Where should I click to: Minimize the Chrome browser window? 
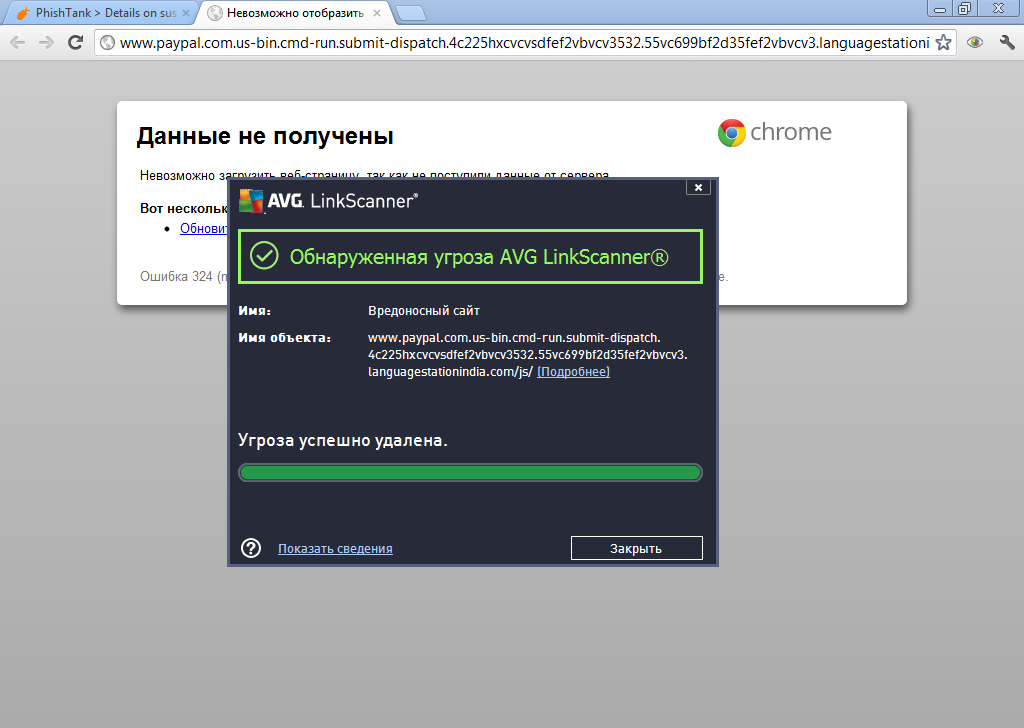(x=940, y=9)
